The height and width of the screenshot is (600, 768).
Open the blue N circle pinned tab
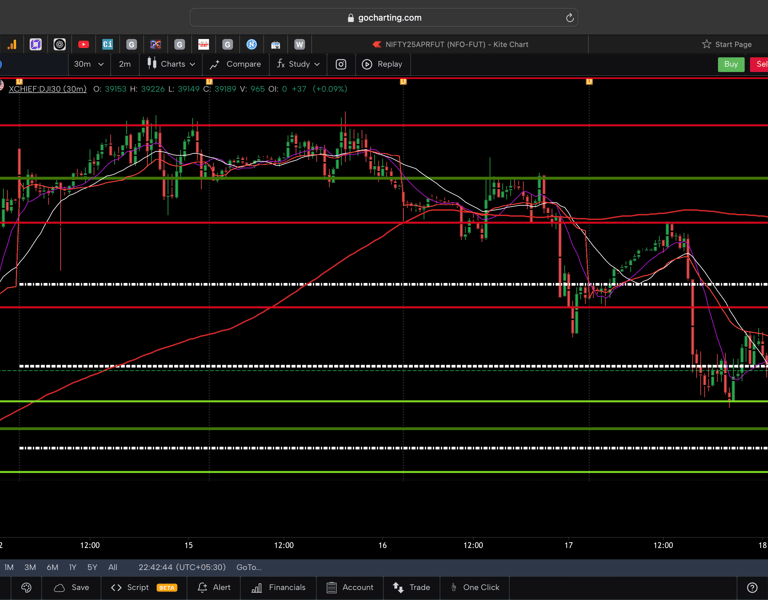click(x=251, y=45)
